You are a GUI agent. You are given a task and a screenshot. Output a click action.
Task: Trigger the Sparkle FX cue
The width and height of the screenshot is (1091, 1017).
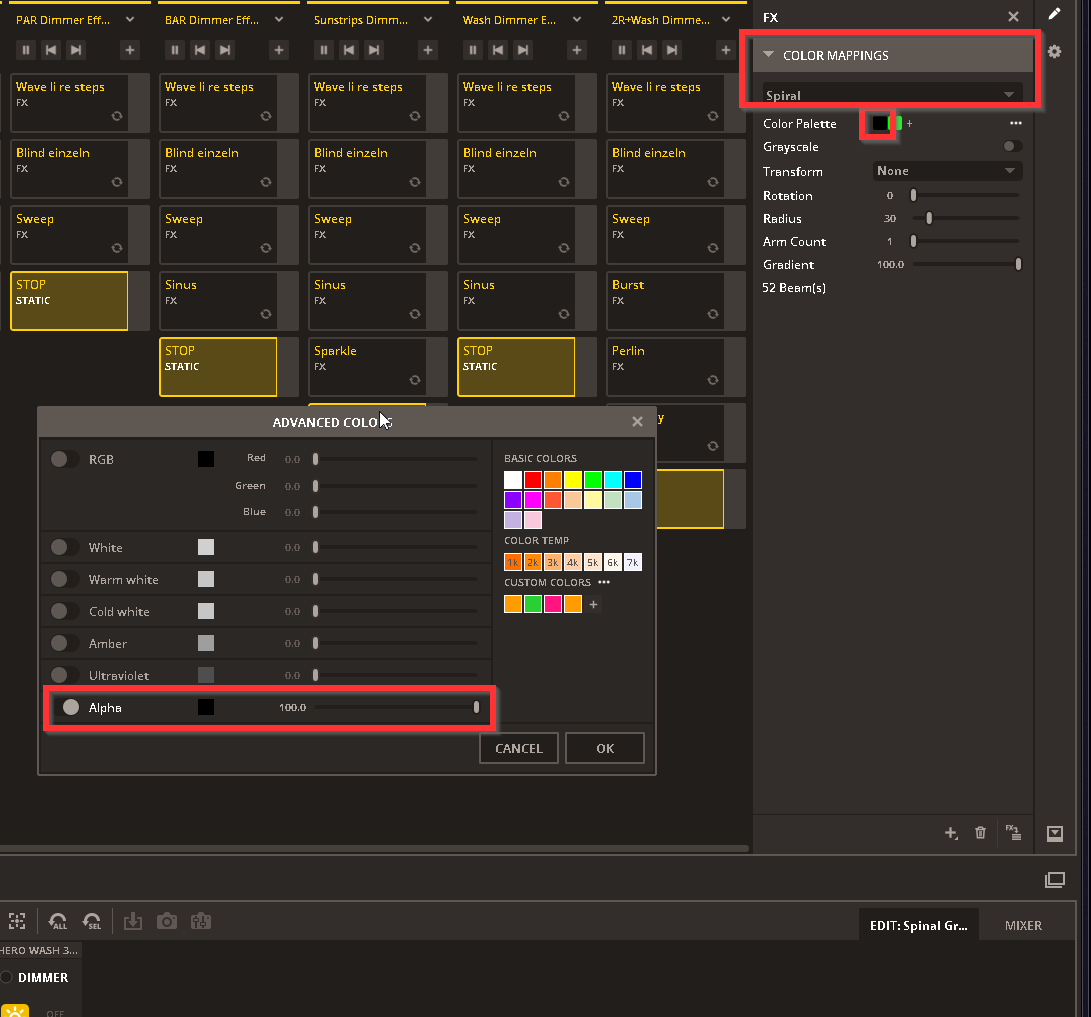pos(367,367)
